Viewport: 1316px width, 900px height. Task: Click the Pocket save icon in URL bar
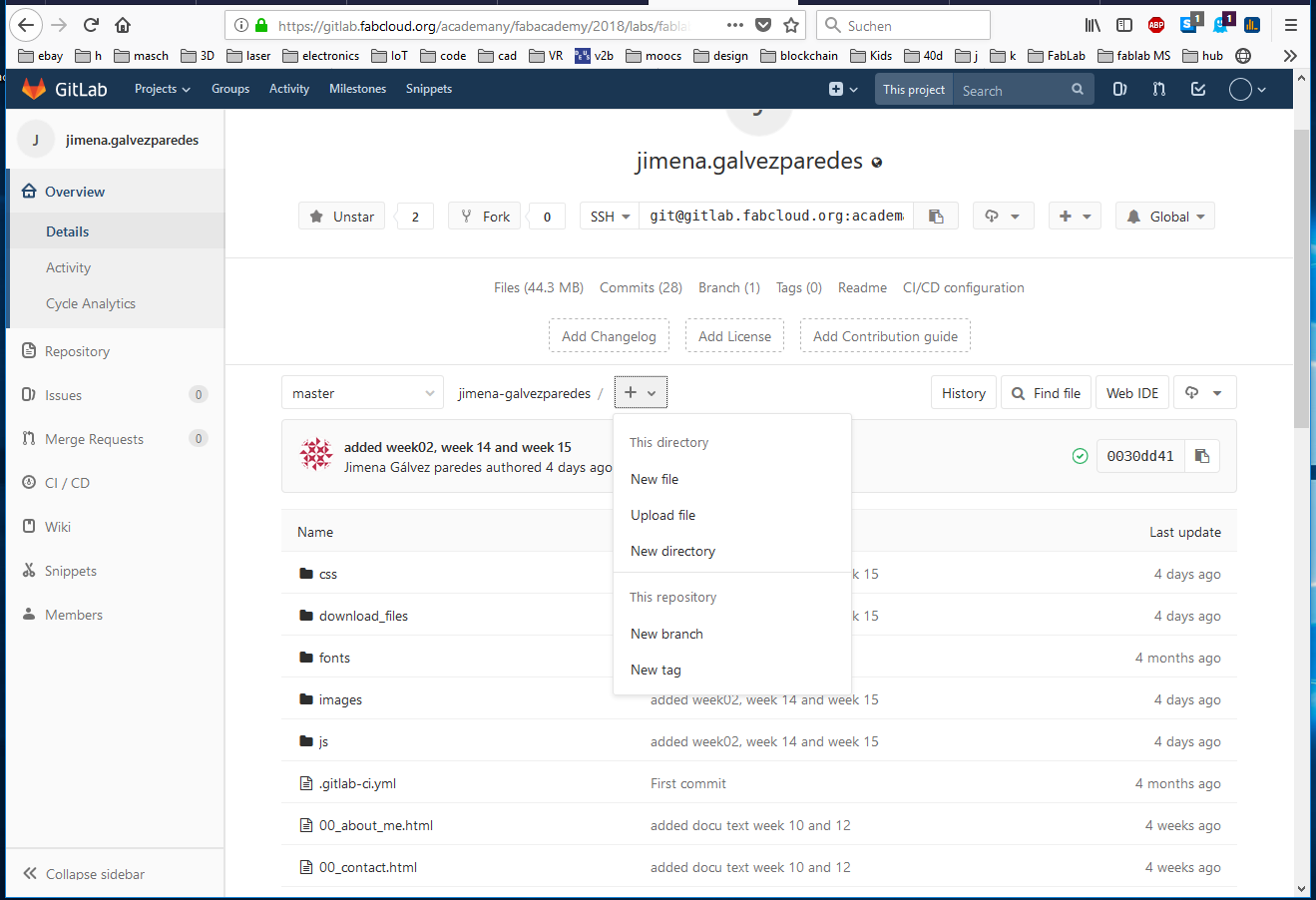coord(763,25)
